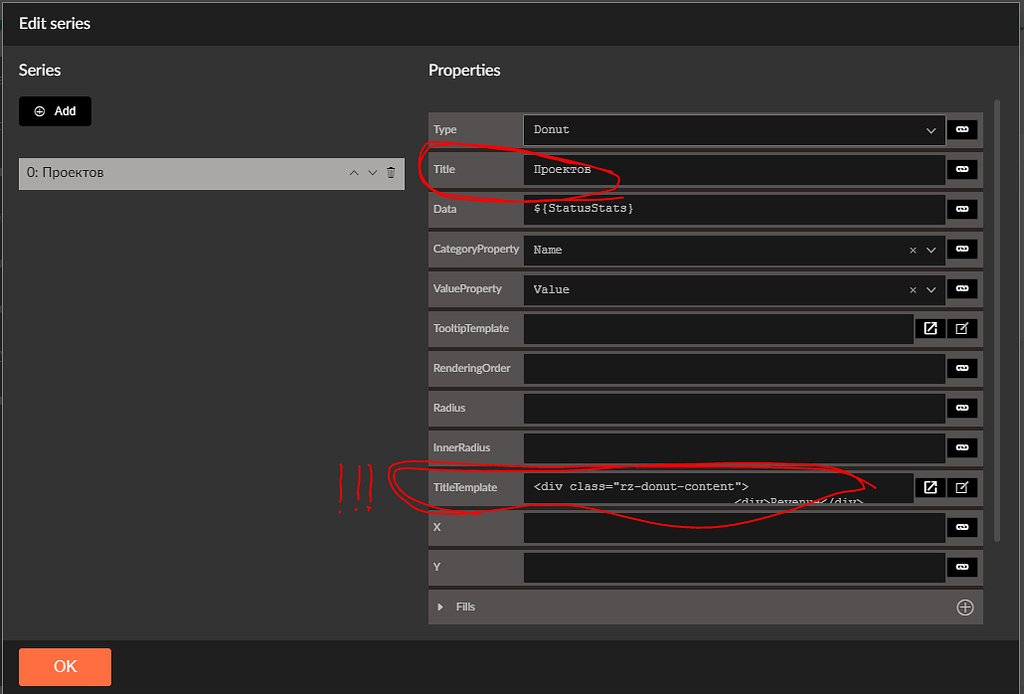Confirm with the OK button
Image resolution: width=1024 pixels, height=694 pixels.
65,667
